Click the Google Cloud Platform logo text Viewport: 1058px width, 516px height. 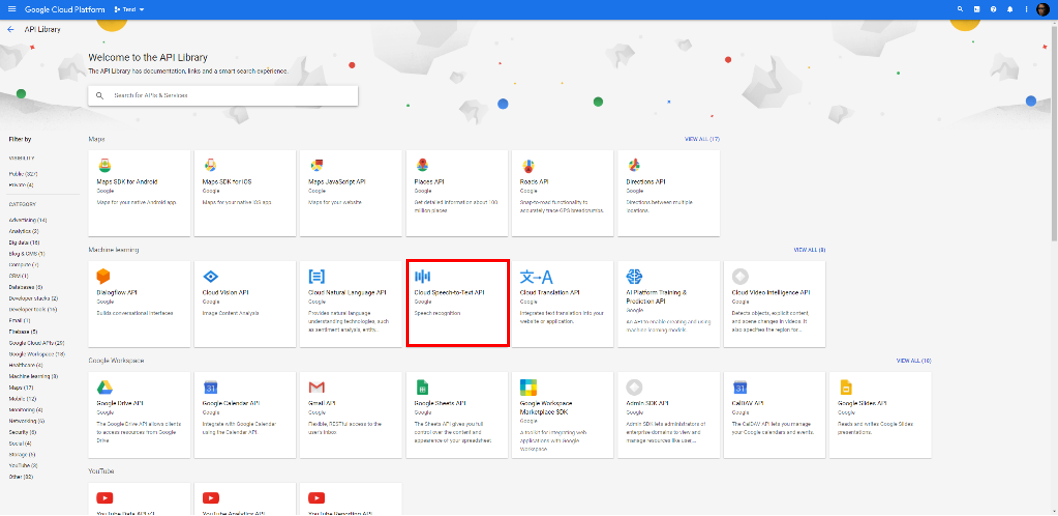click(x=65, y=9)
